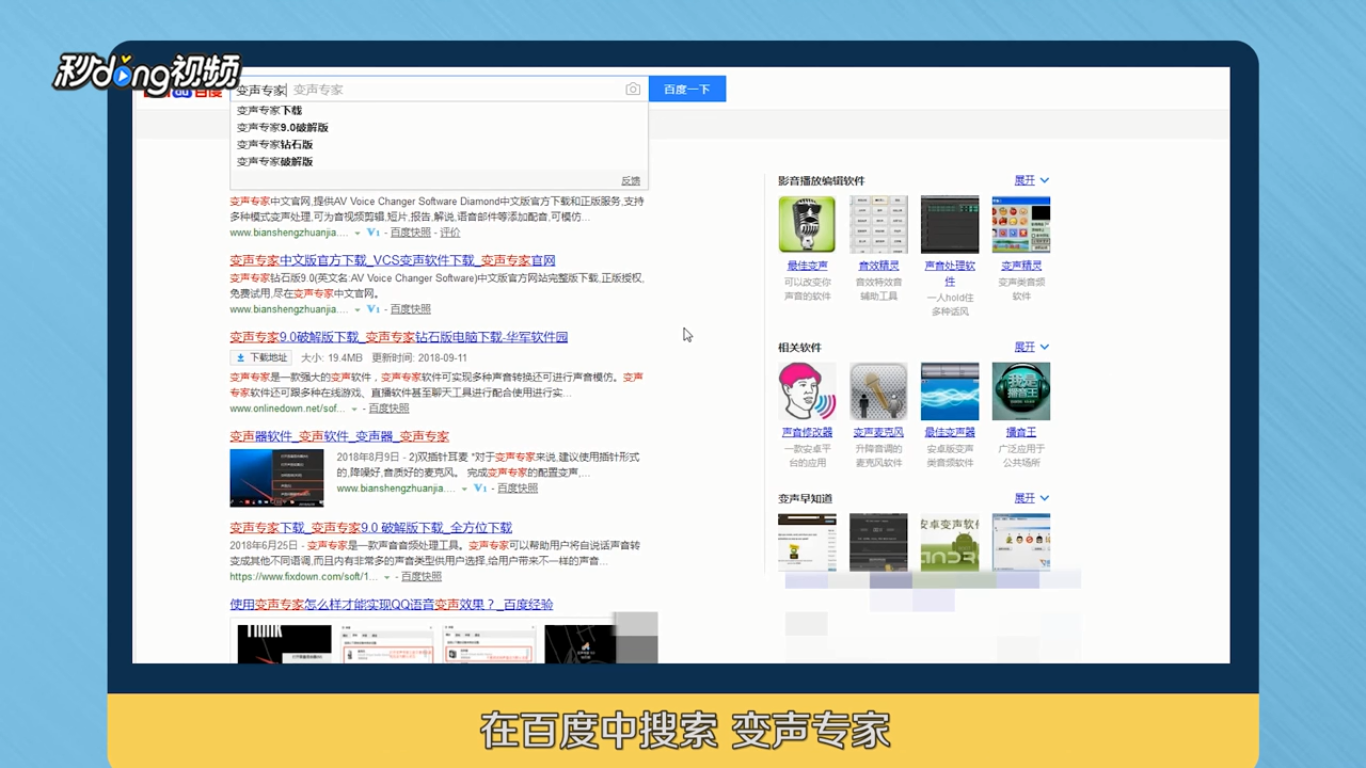Open thumbnail of 变声器软件 result
The width and height of the screenshot is (1366, 768).
(277, 478)
